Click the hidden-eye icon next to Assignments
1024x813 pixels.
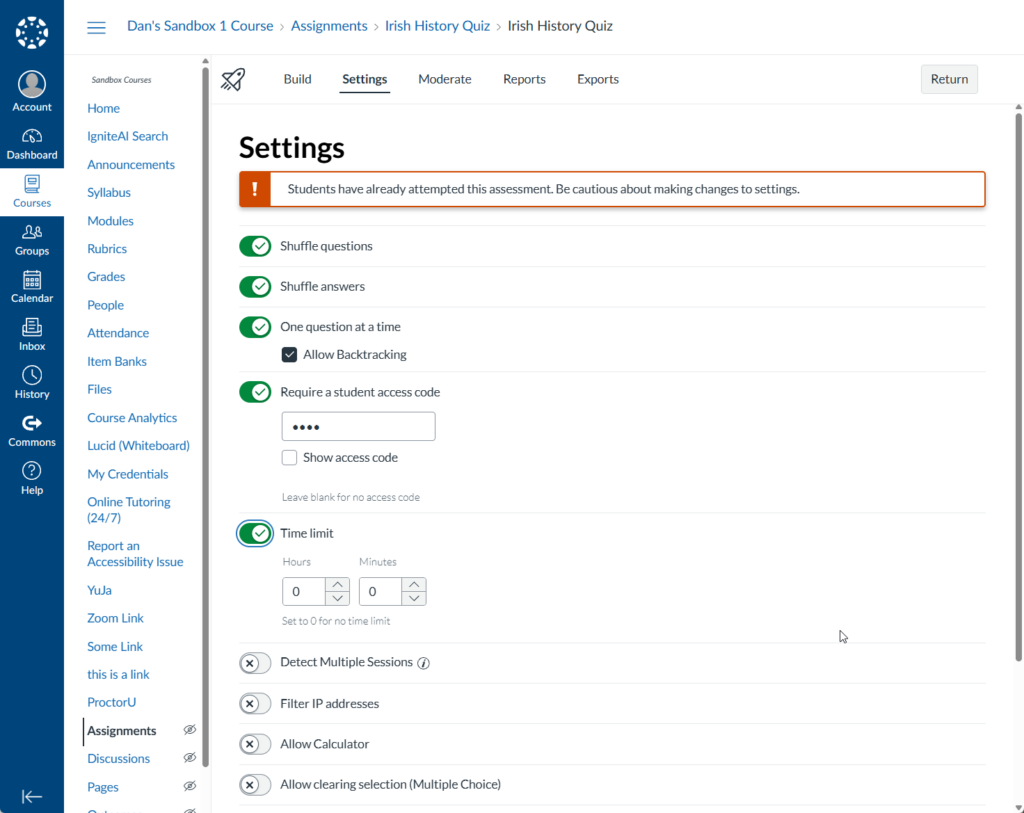pyautogui.click(x=189, y=730)
